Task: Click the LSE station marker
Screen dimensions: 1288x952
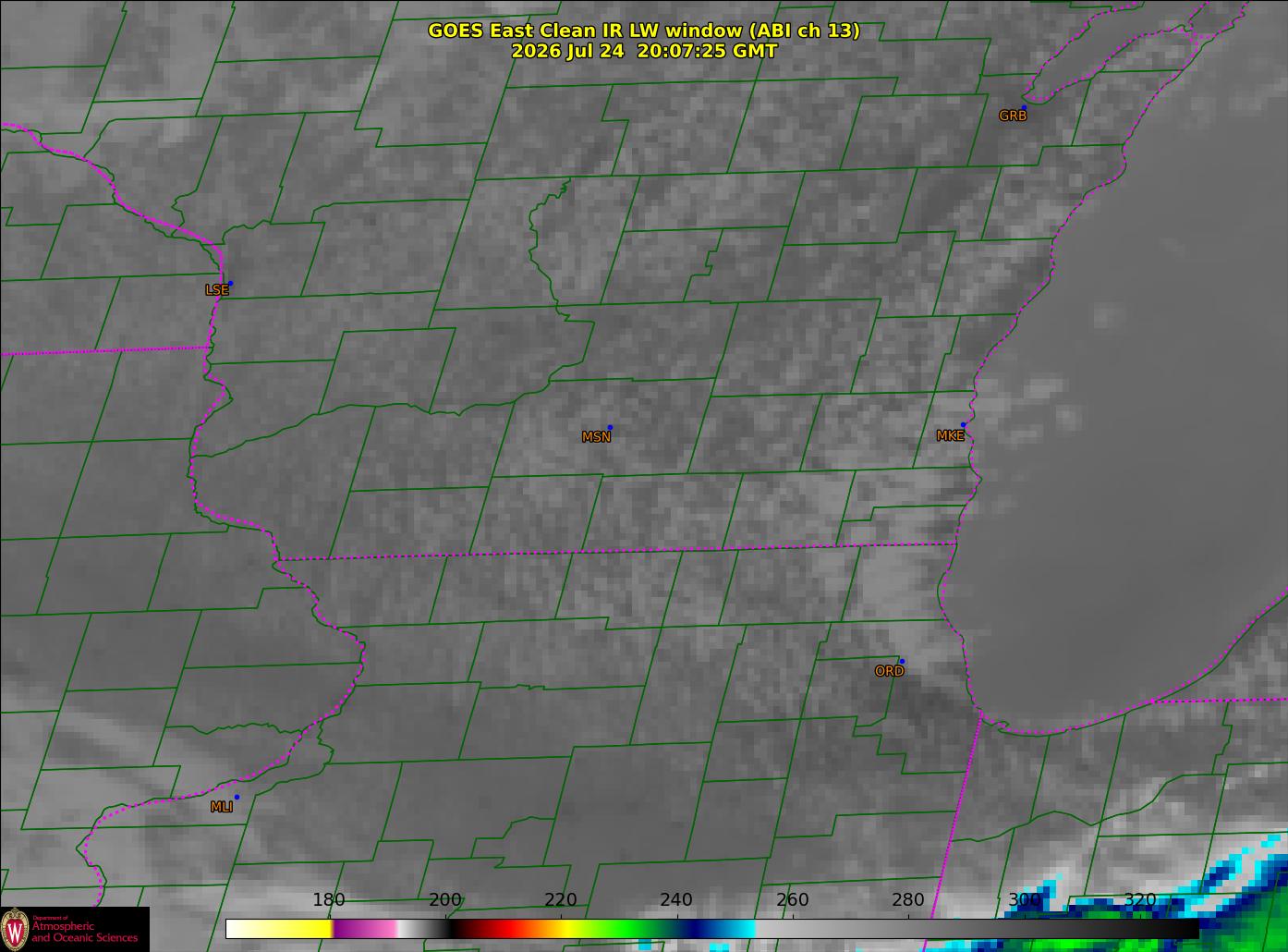Action: click(230, 283)
